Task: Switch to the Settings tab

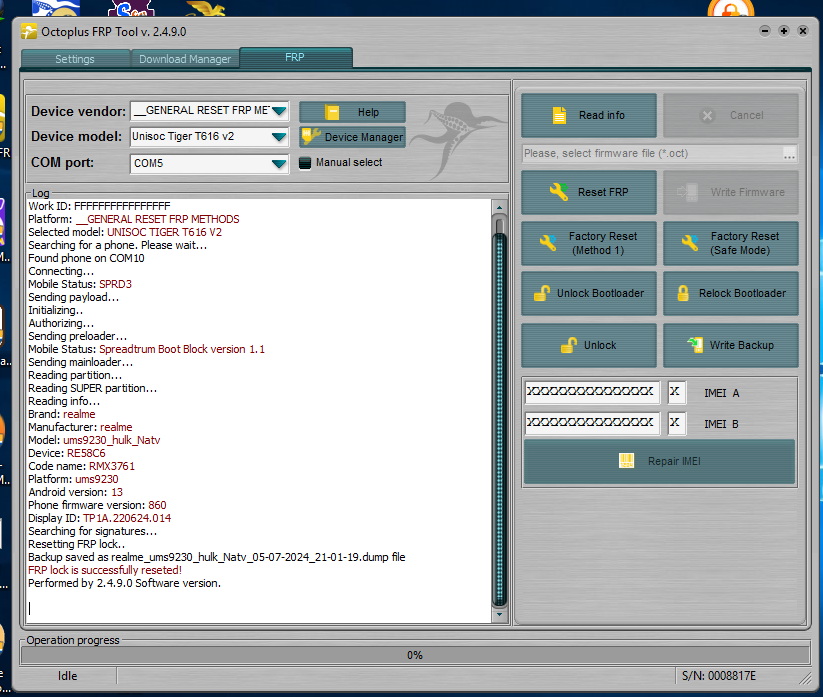Action: pyautogui.click(x=75, y=59)
